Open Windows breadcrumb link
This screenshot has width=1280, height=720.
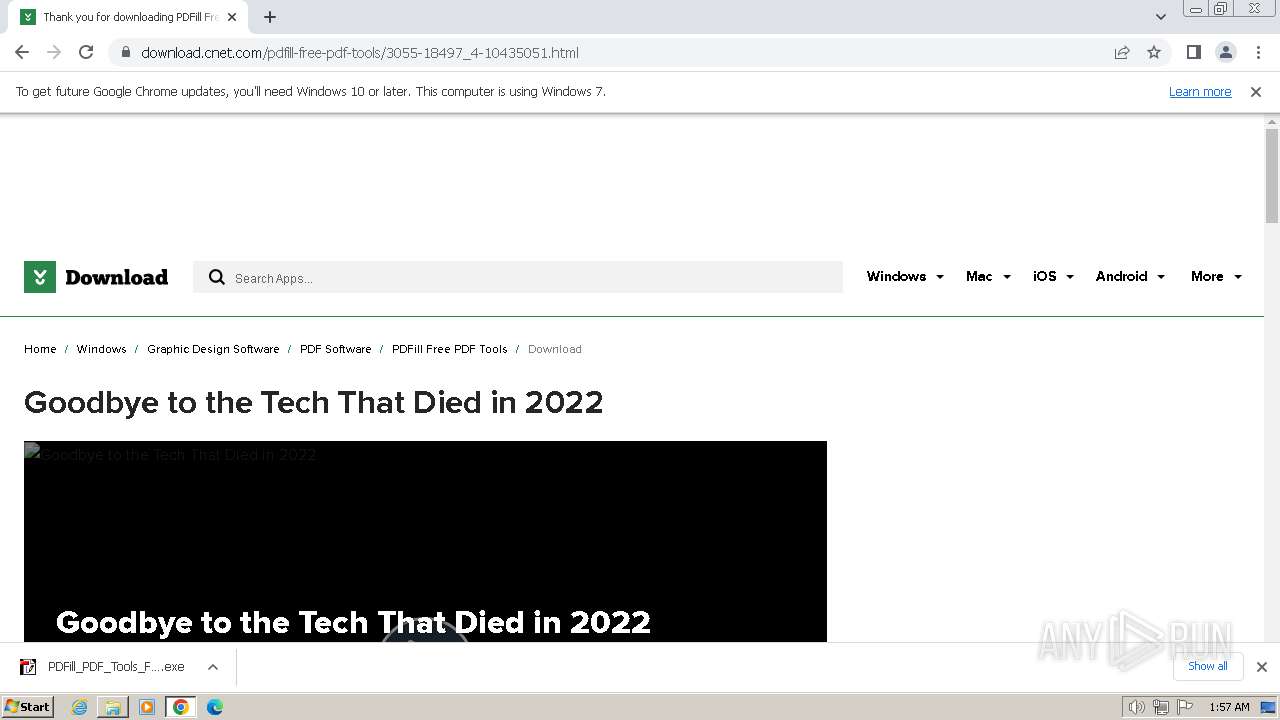[101, 349]
